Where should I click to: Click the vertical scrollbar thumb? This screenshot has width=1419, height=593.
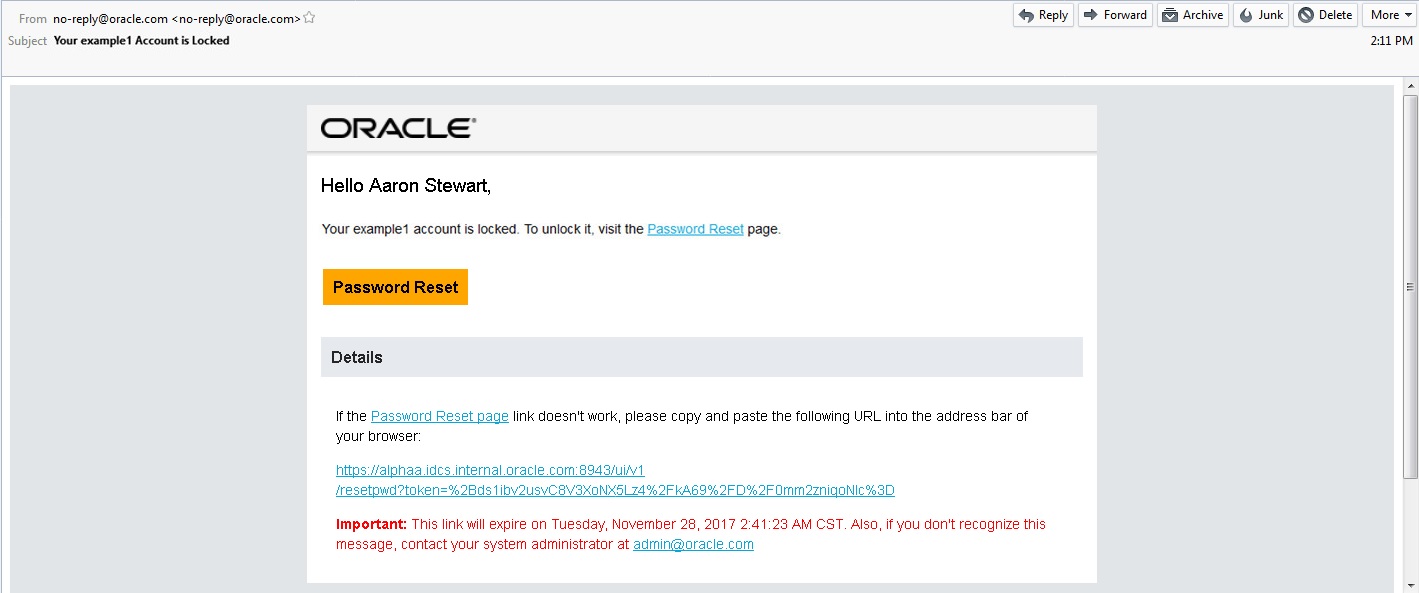(x=1410, y=288)
